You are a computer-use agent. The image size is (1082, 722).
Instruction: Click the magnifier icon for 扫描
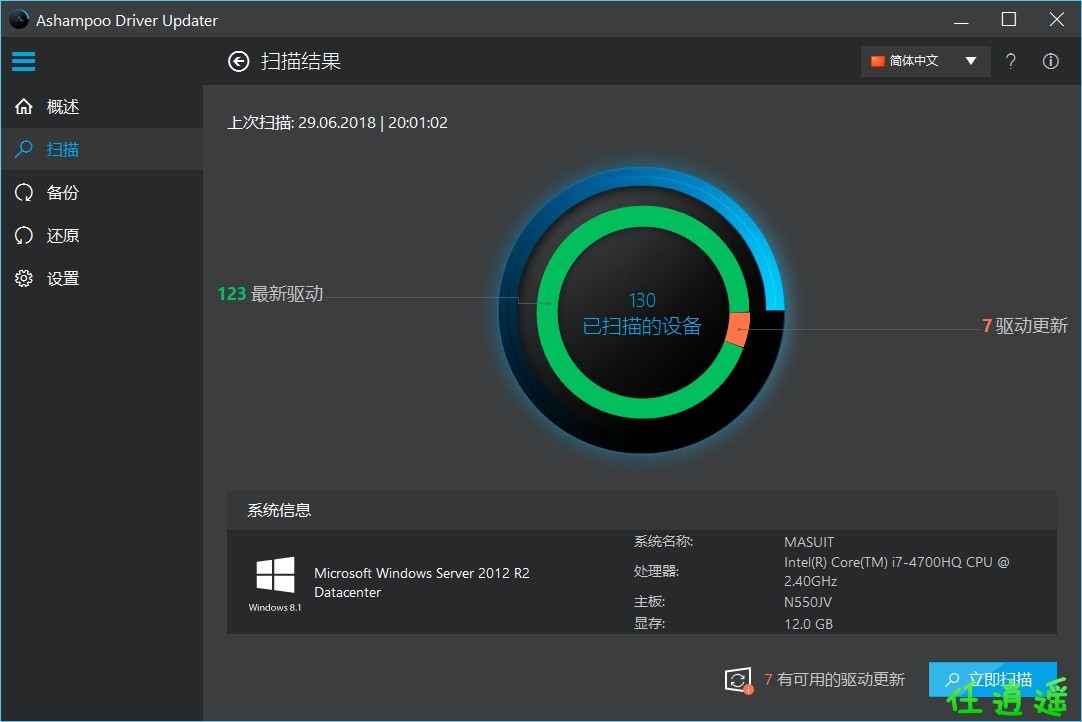(x=24, y=149)
